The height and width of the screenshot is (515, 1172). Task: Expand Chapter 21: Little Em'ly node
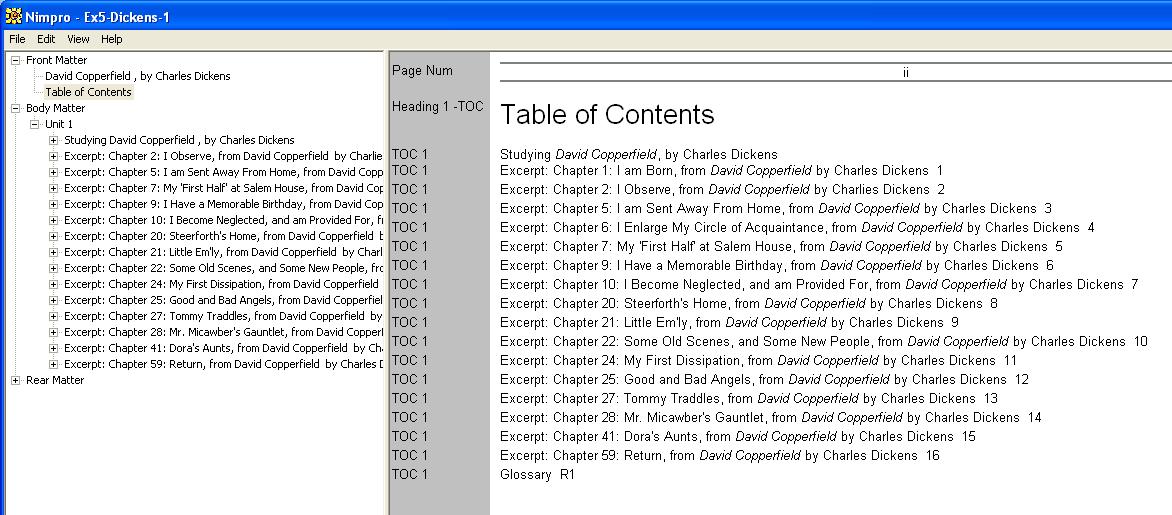[53, 252]
